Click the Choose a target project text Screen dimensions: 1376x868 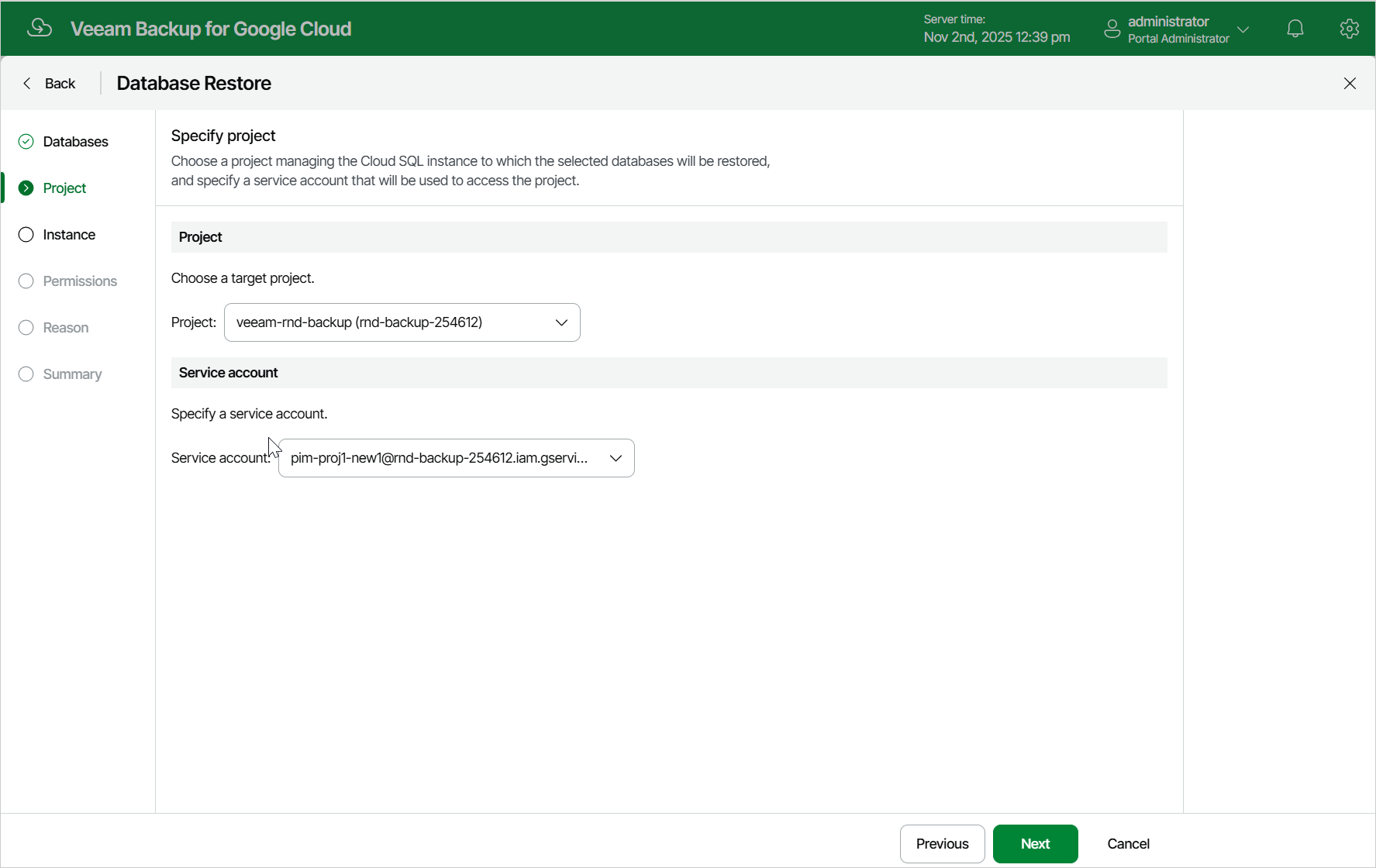click(x=243, y=278)
